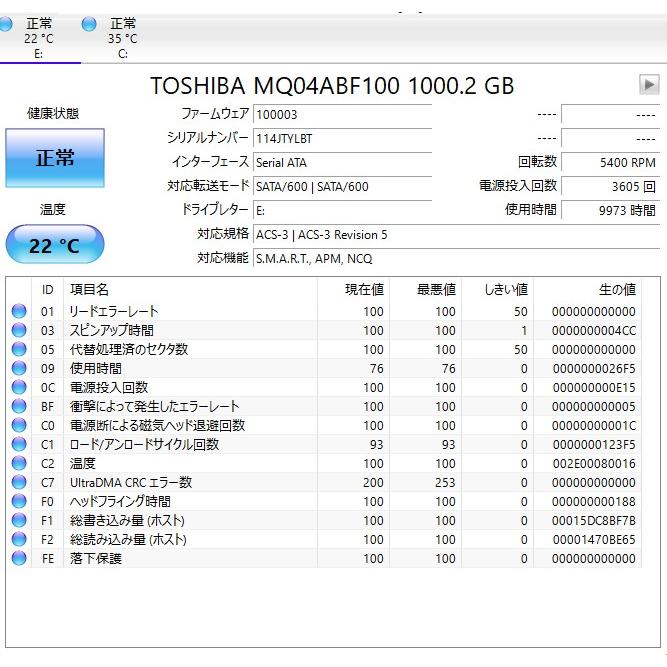Click status icon of row F0
The image size is (667, 667).
pyautogui.click(x=19, y=502)
